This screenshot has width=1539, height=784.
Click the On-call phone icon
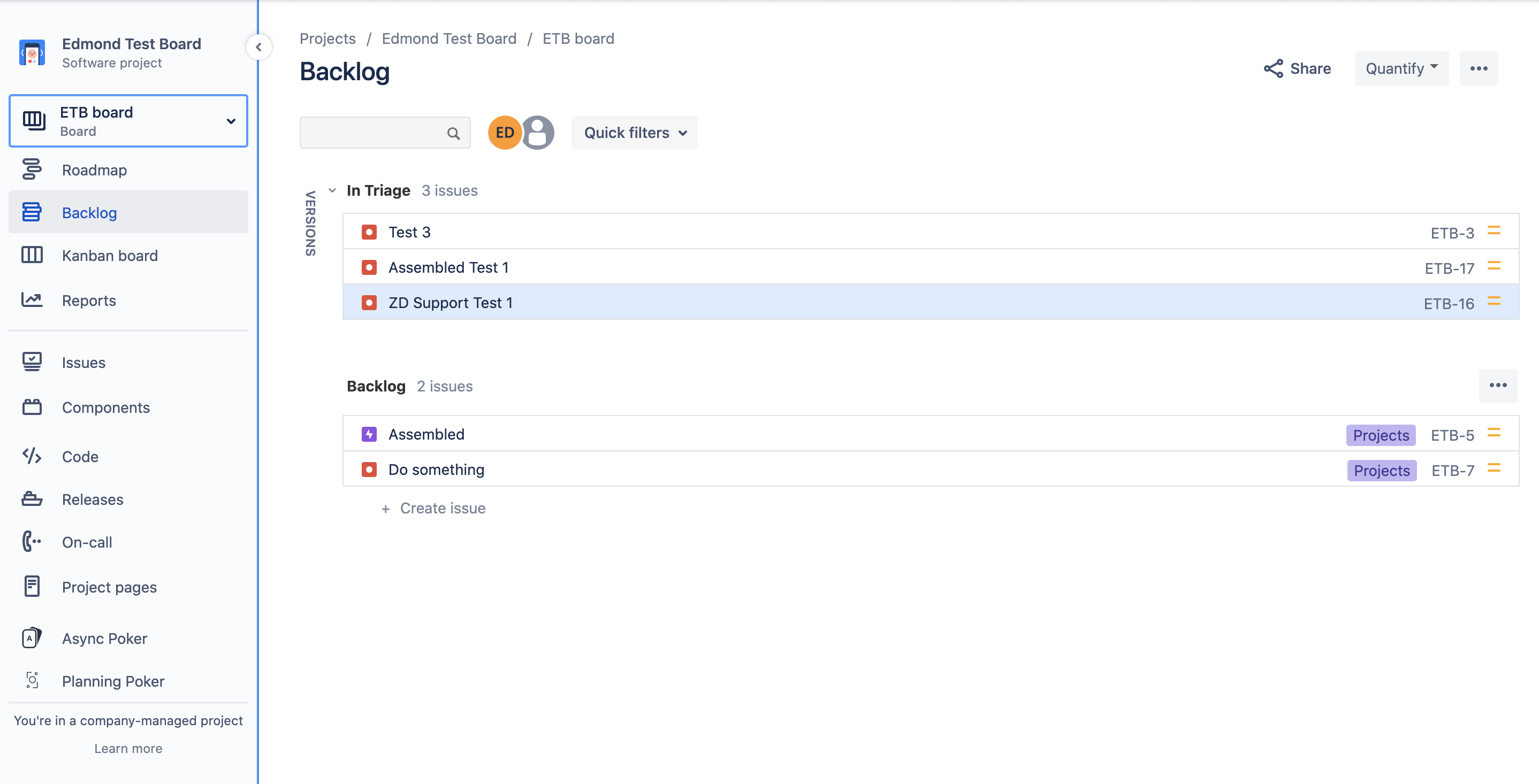point(32,542)
